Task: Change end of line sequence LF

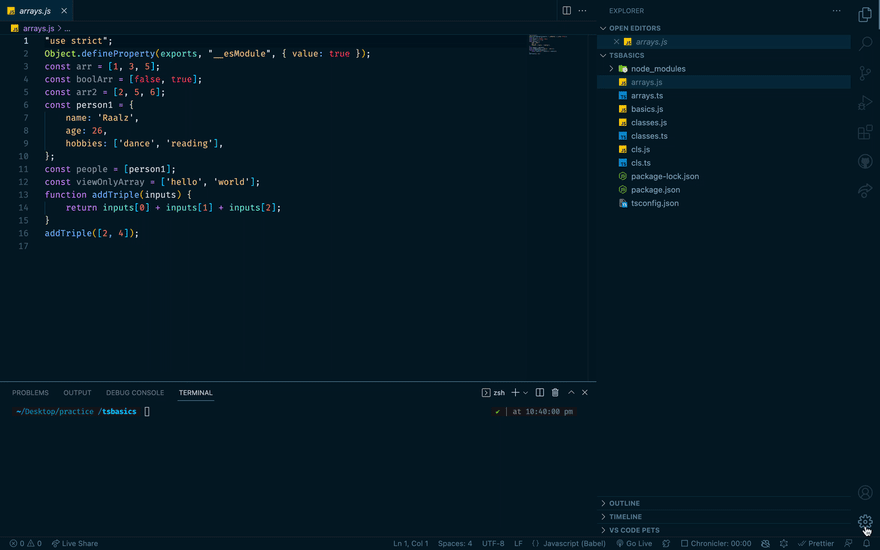Action: click(x=518, y=543)
